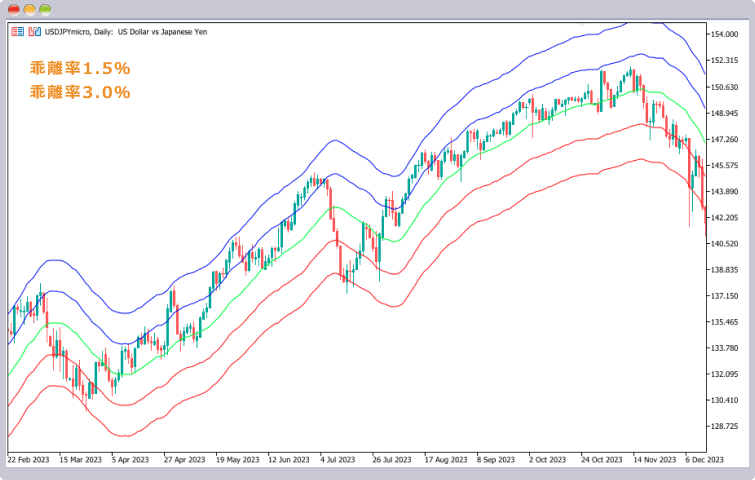Viewport: 755px width, 480px height.
Task: Click the red close window button
Action: (14, 9)
